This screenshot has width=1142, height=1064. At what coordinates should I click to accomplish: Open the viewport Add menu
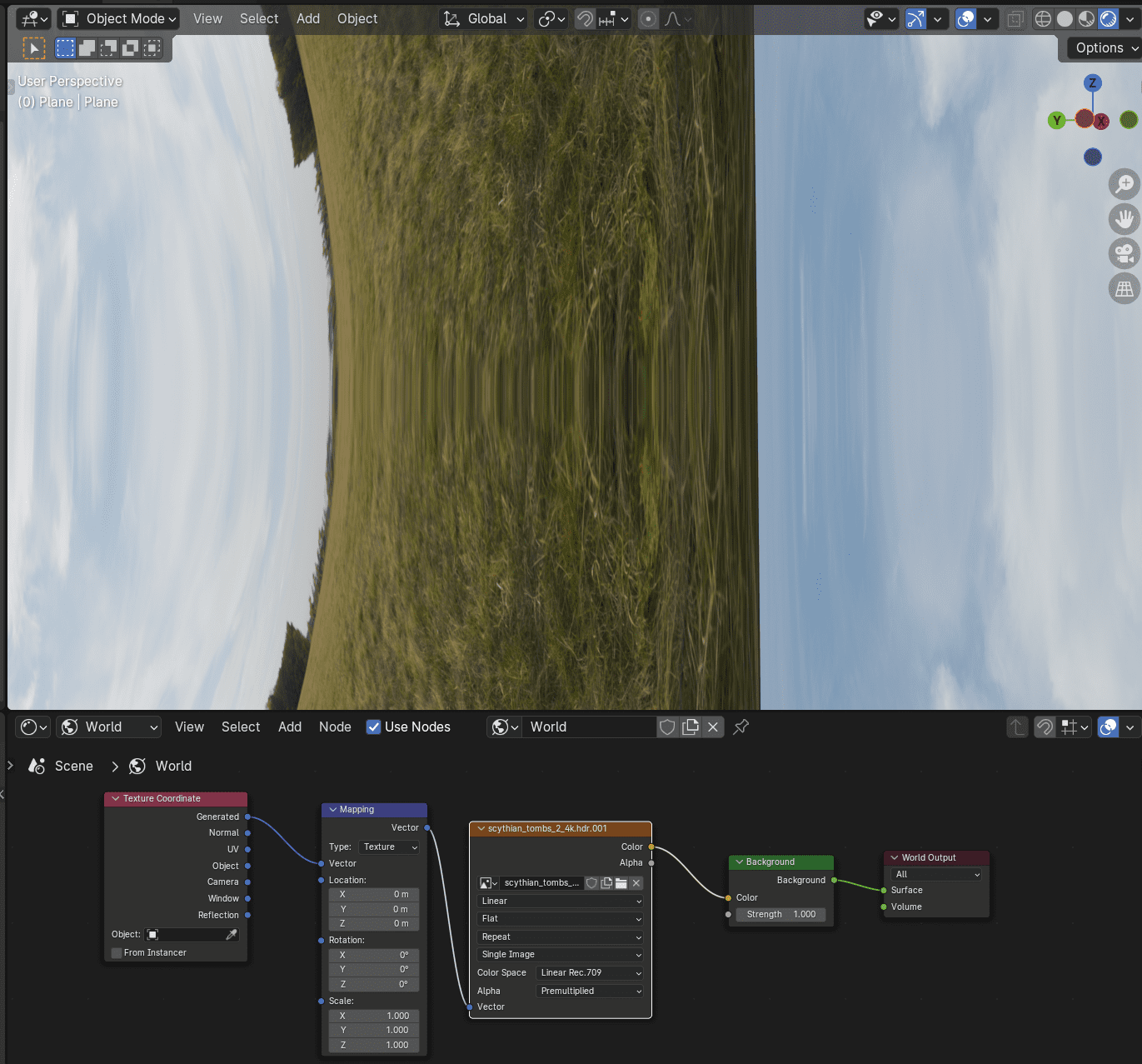click(308, 18)
